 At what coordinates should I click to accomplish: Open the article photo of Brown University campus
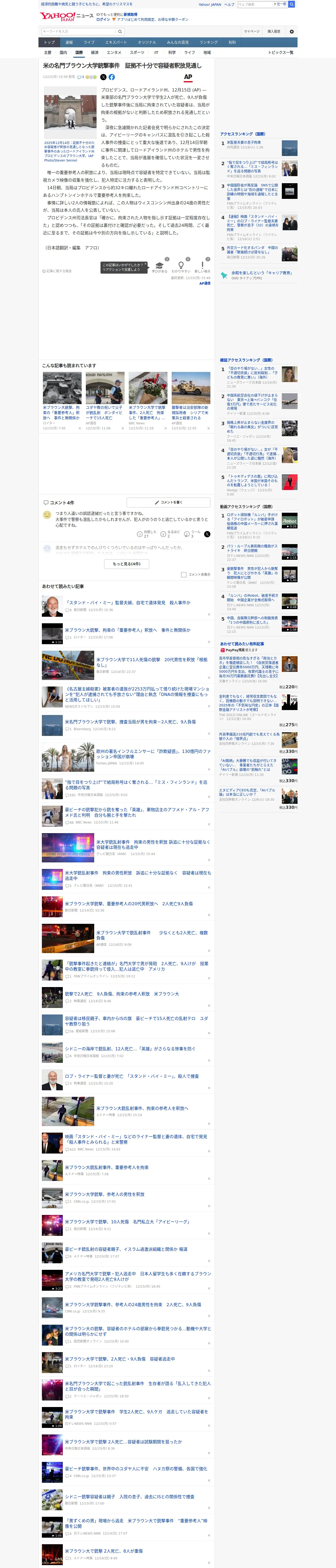click(70, 112)
